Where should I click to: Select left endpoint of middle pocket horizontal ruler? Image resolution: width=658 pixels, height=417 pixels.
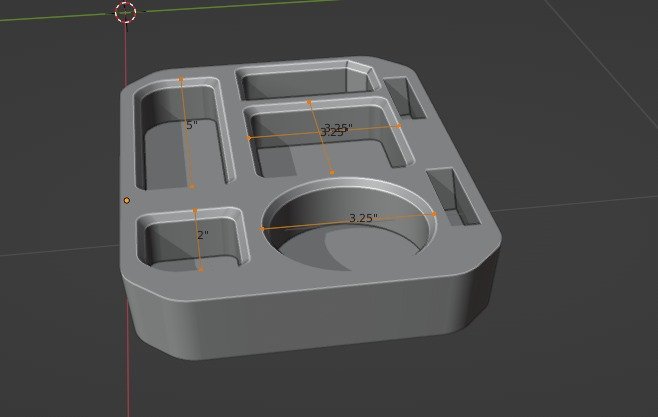[248, 138]
